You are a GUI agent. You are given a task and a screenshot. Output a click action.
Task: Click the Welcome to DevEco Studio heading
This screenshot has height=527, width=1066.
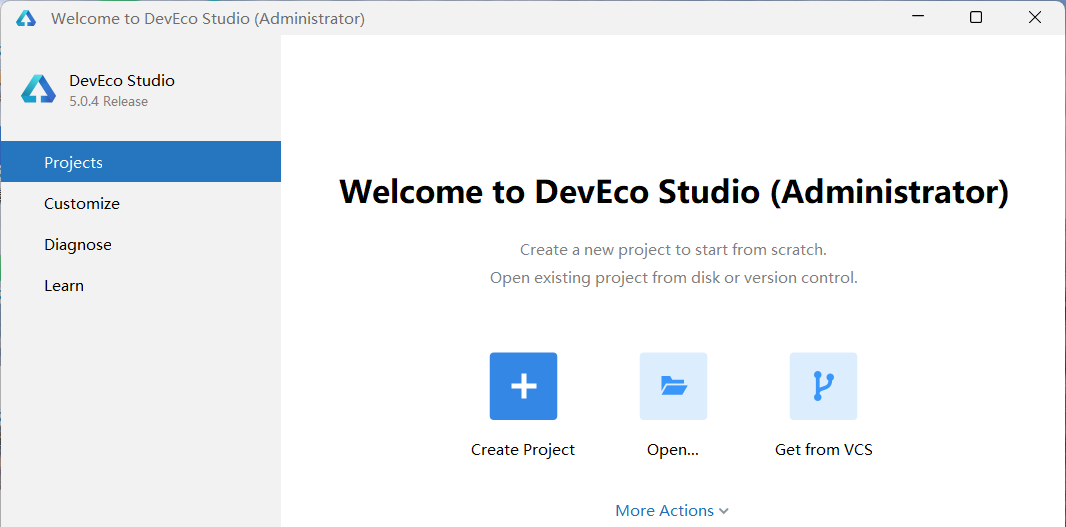click(674, 192)
